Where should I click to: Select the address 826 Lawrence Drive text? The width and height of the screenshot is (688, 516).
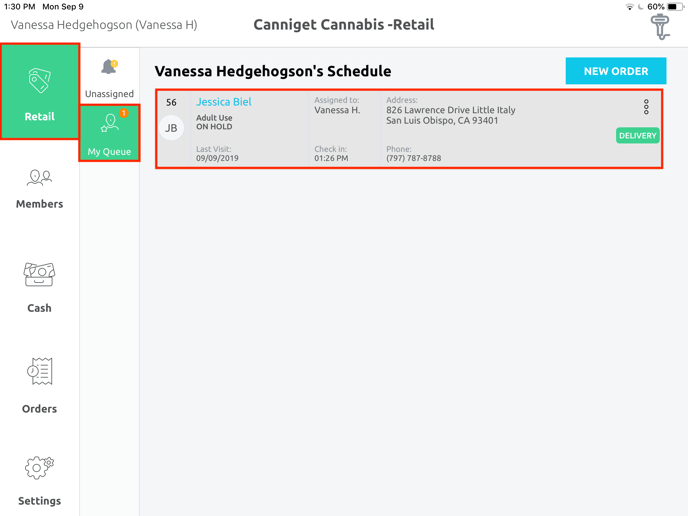point(451,115)
